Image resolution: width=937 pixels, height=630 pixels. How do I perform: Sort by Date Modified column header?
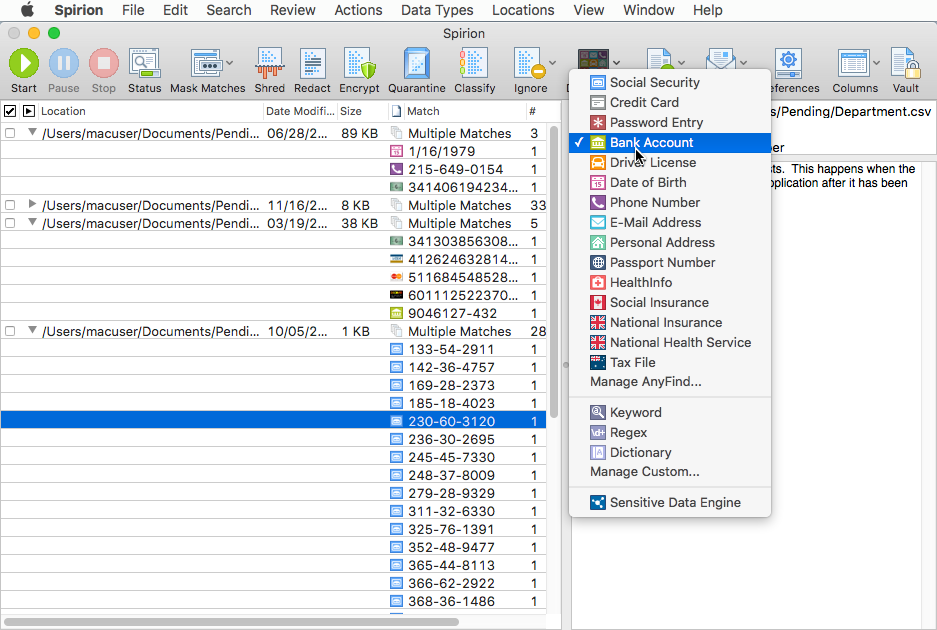click(300, 111)
